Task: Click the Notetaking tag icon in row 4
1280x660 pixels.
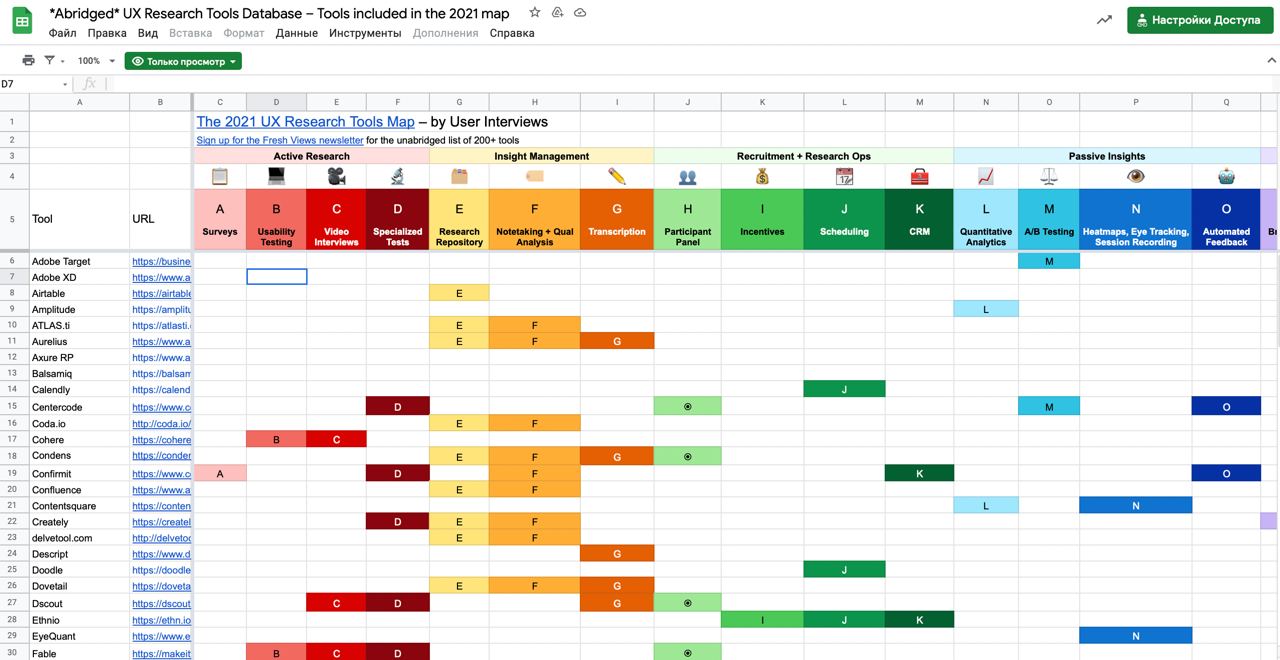Action: pyautogui.click(x=534, y=176)
